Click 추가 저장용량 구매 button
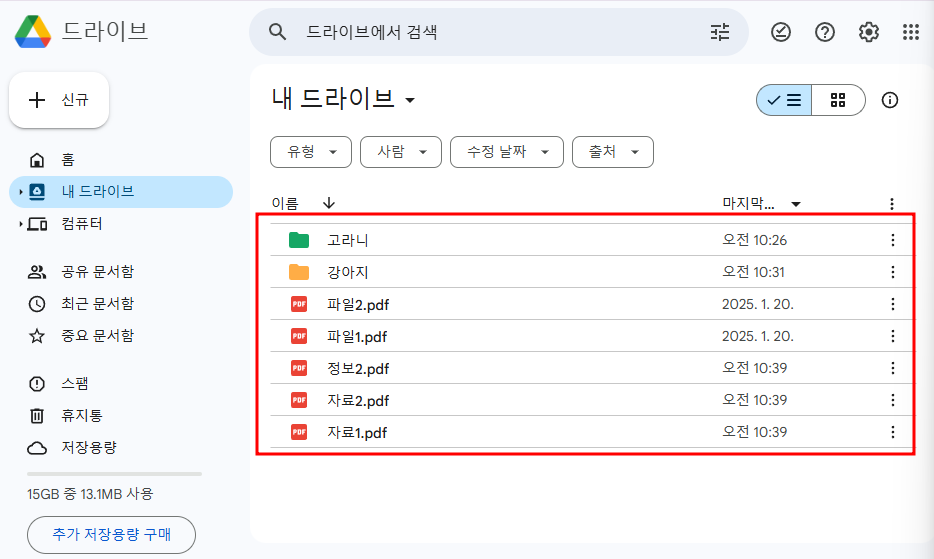Viewport: 934px width, 559px height. click(x=111, y=535)
